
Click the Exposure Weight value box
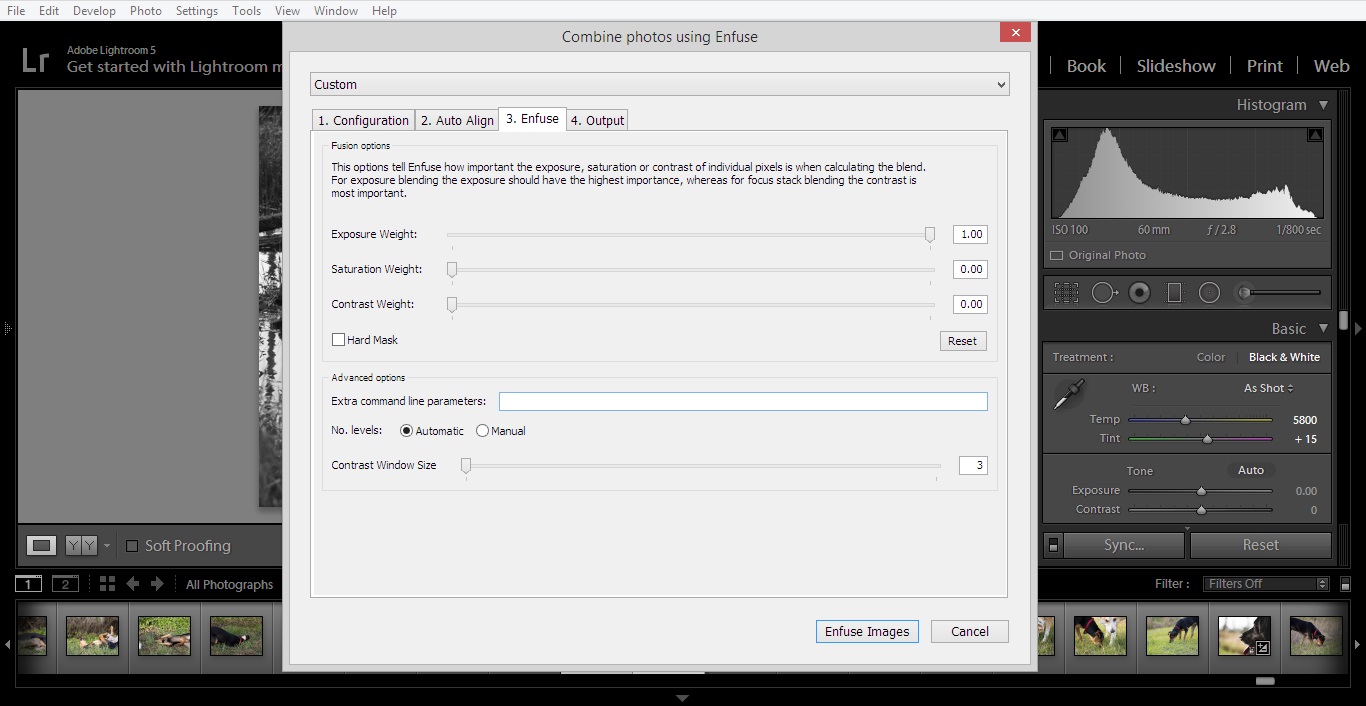(x=970, y=234)
